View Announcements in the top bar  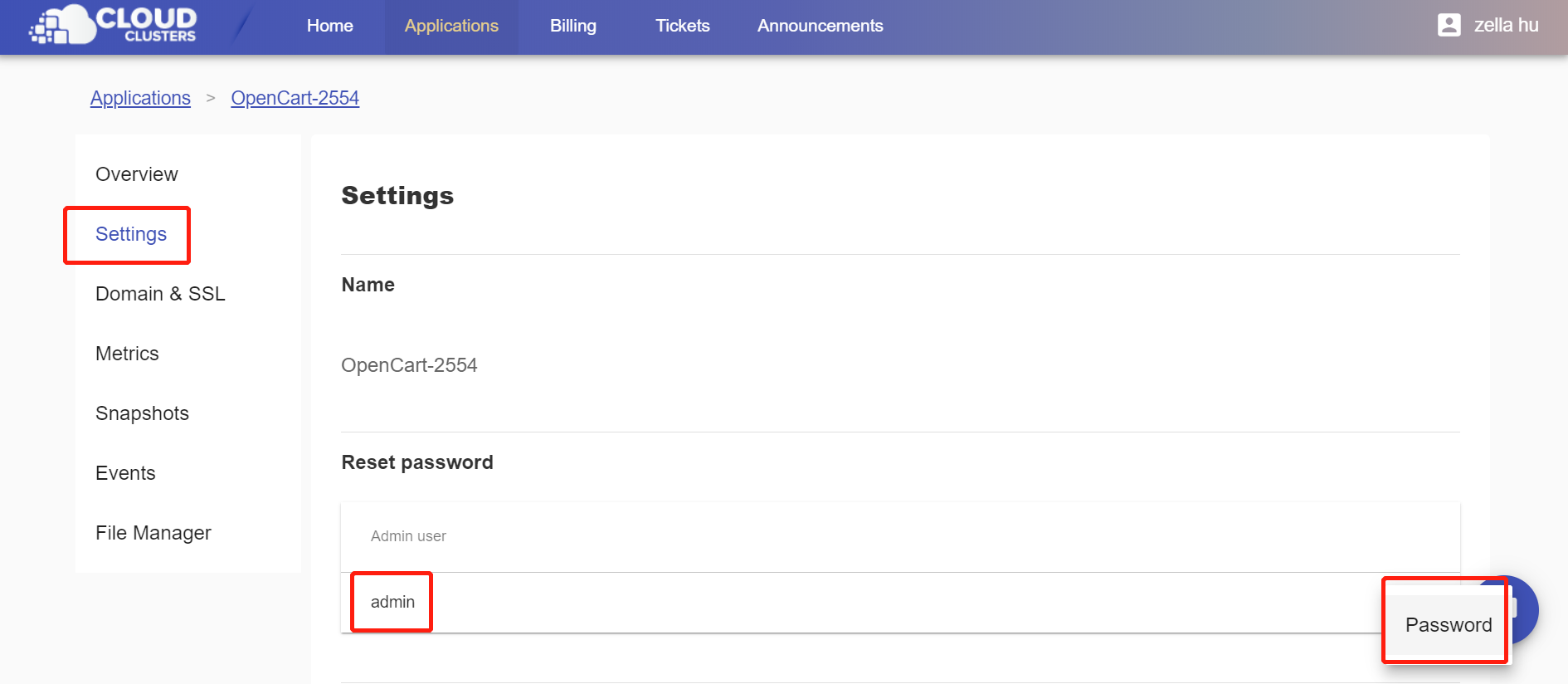tap(820, 26)
